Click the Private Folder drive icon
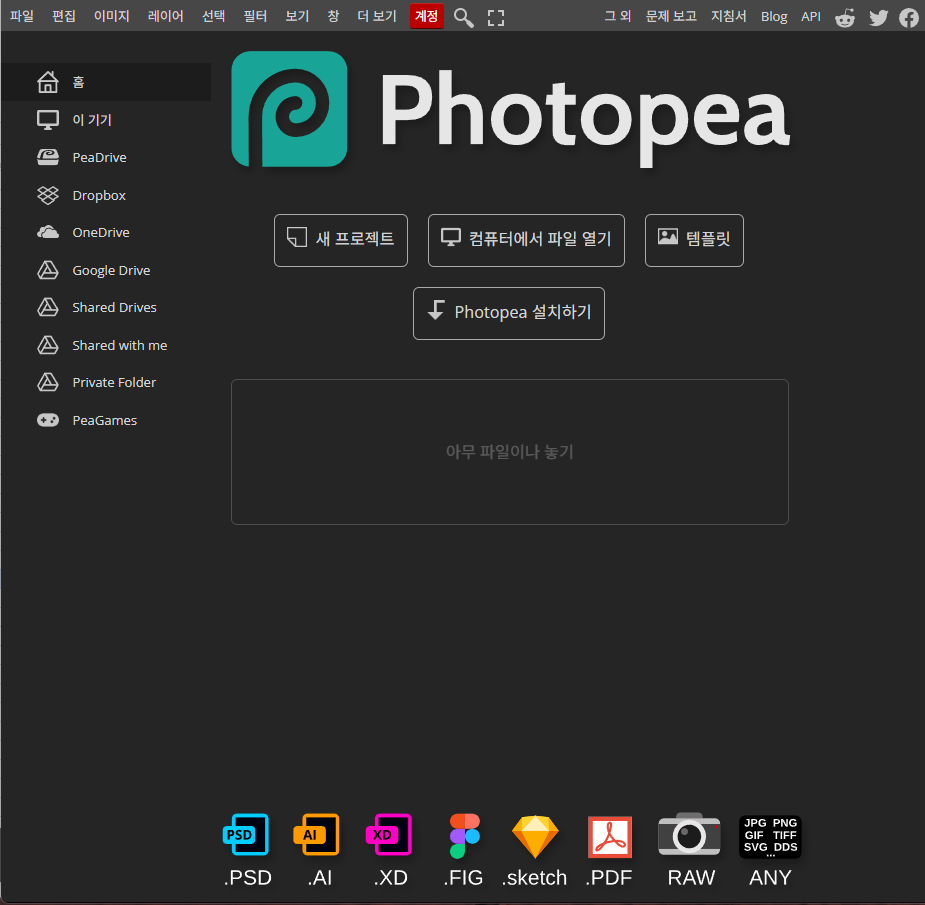Image resolution: width=925 pixels, height=905 pixels. 48,382
